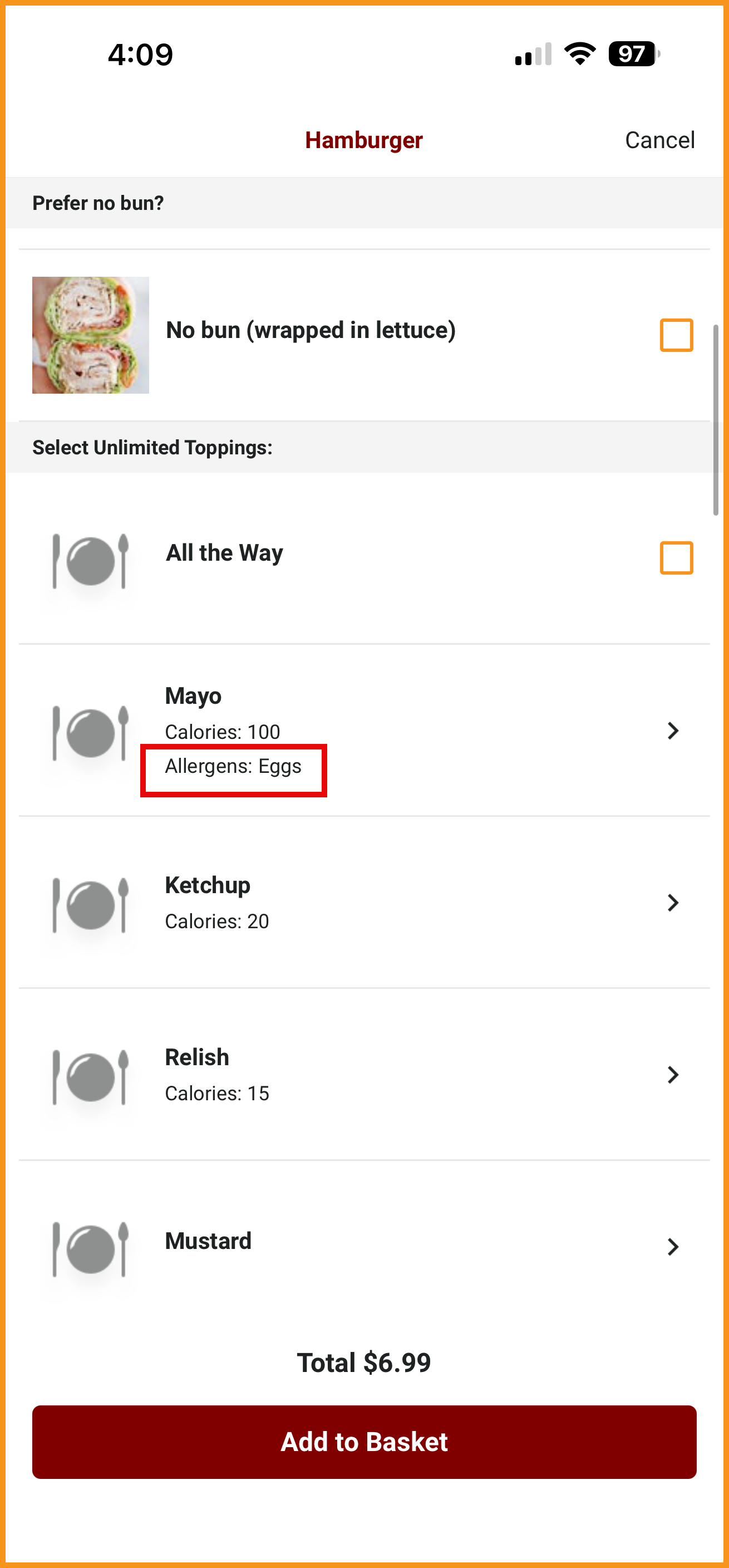This screenshot has height=1568, width=729.
Task: Expand Mayo options with chevron
Action: point(672,731)
